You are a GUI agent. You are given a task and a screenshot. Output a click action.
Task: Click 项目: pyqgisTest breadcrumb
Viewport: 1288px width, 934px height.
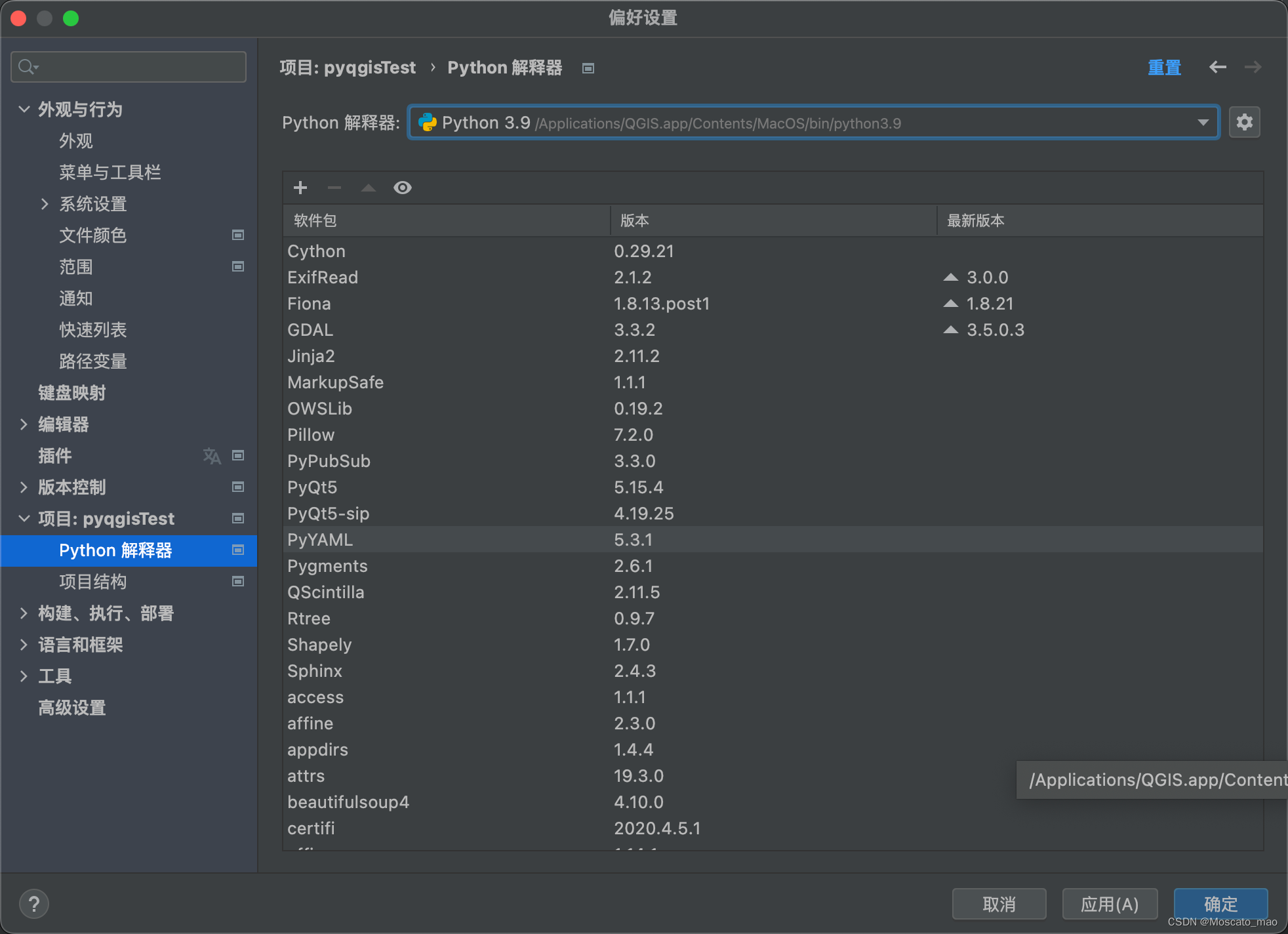348,68
